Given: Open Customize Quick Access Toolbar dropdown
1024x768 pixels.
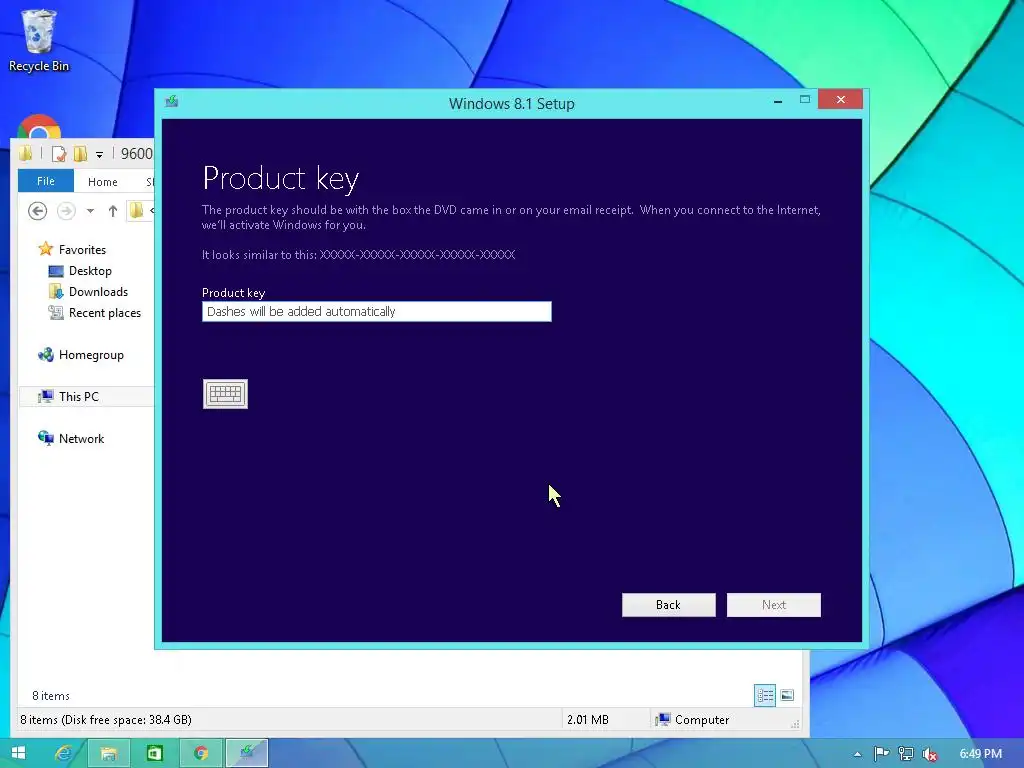Looking at the screenshot, I should (x=99, y=155).
